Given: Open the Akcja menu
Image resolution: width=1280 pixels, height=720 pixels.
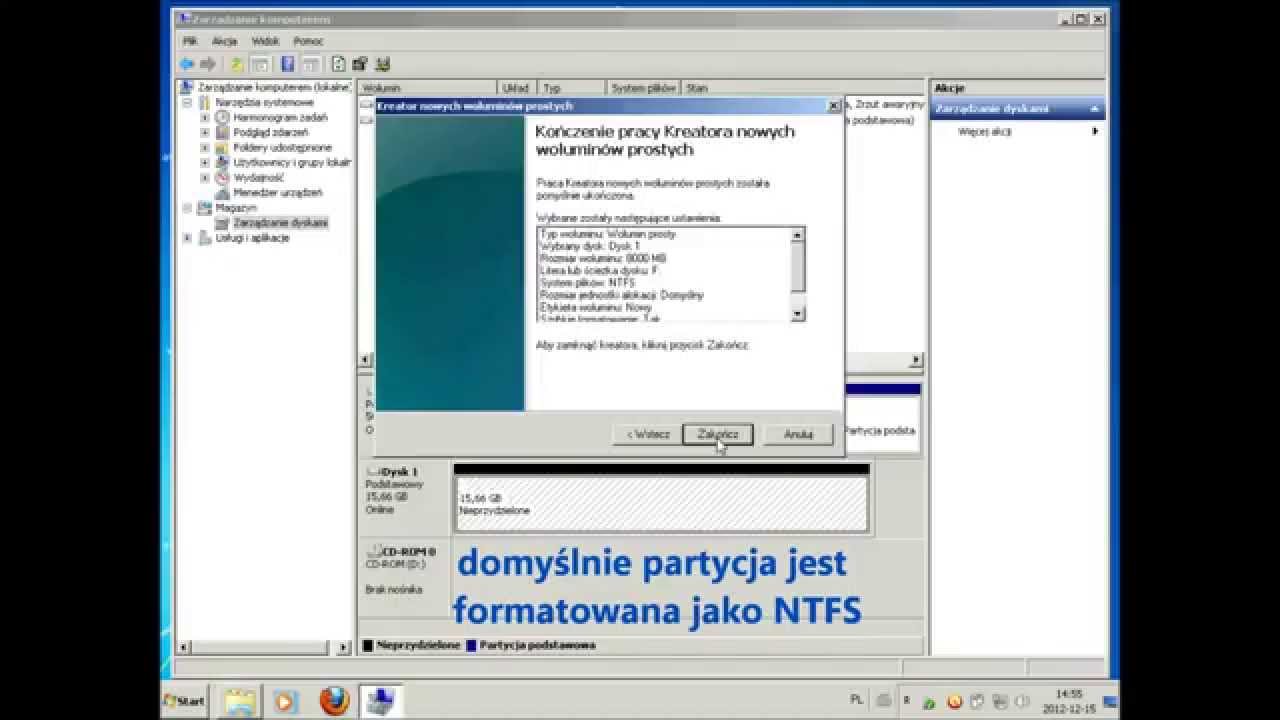Looking at the screenshot, I should click(x=224, y=41).
